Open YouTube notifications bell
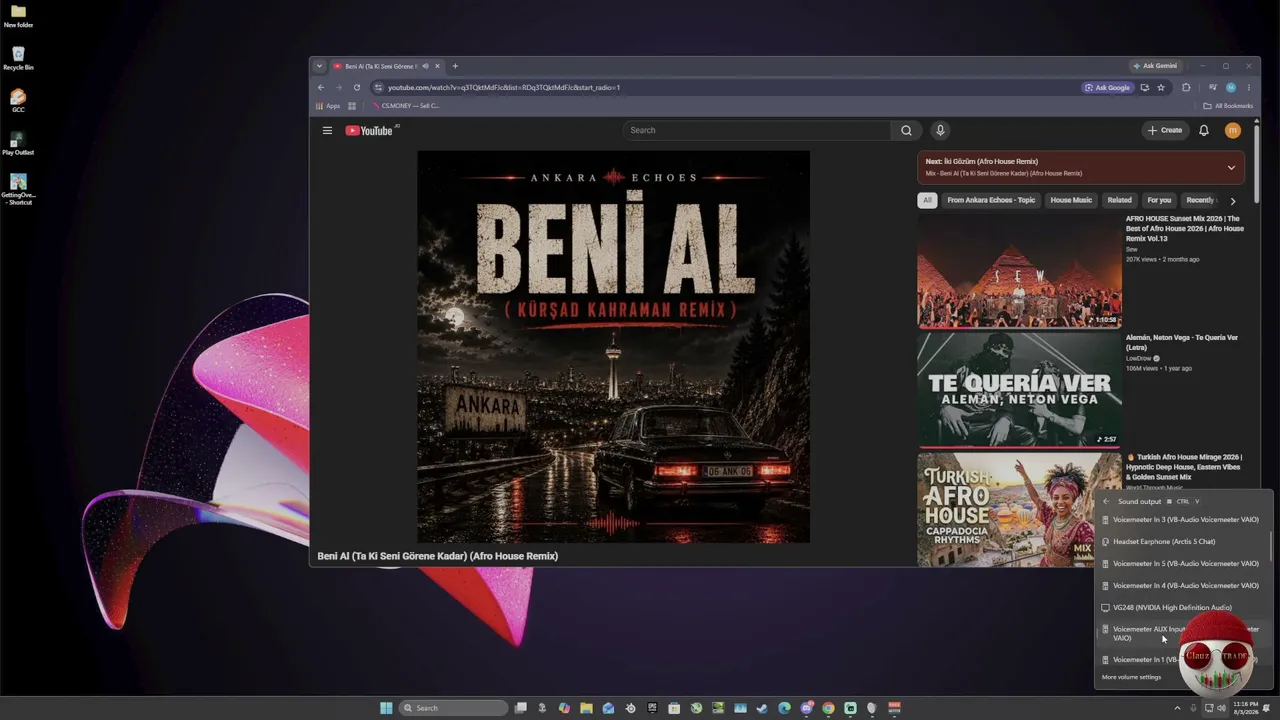Image resolution: width=1280 pixels, height=720 pixels. click(x=1204, y=130)
